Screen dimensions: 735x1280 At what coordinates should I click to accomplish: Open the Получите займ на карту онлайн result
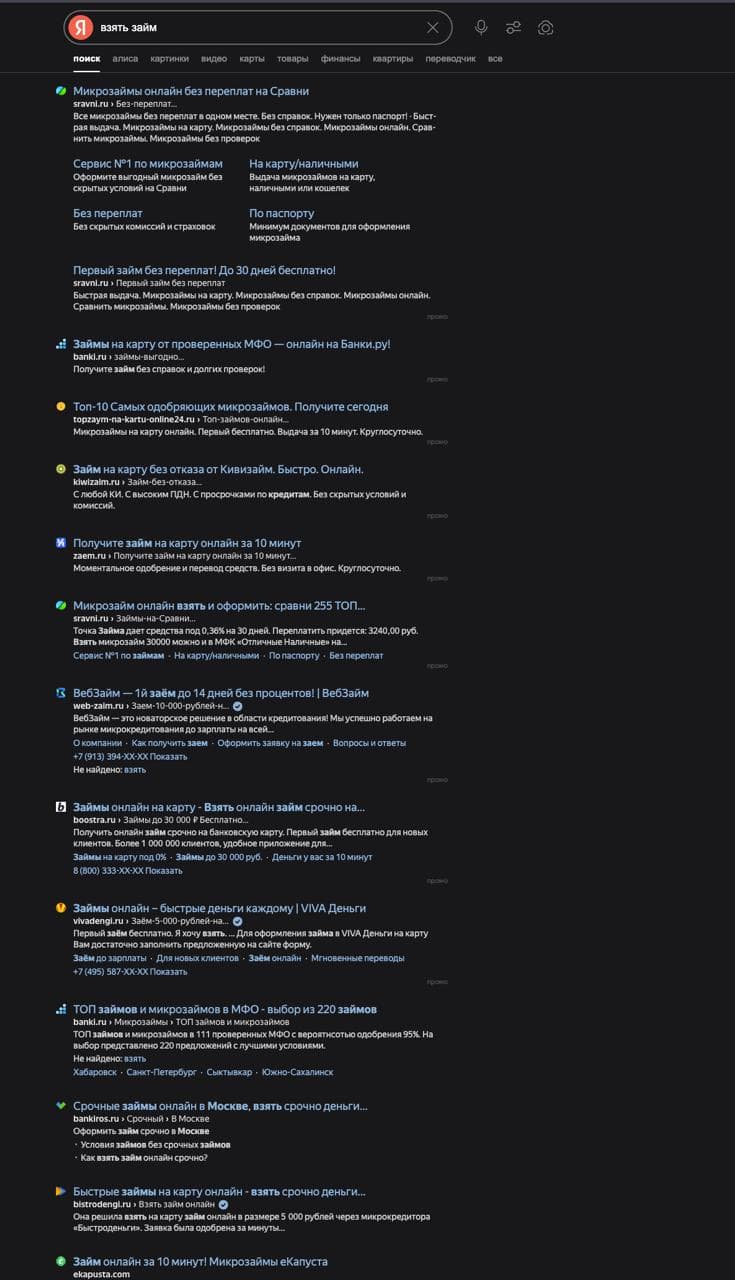click(187, 543)
